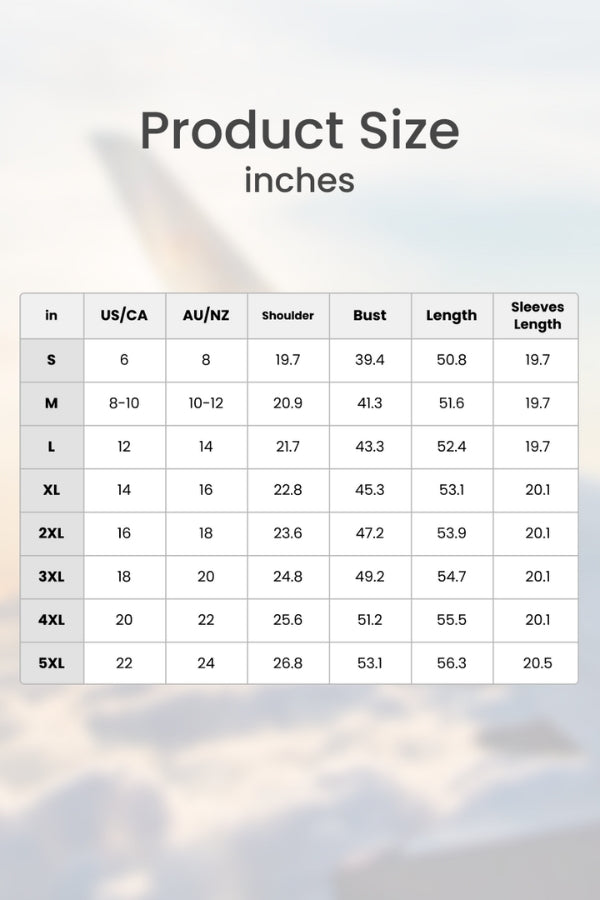Click the 5XL size row label
Screen dimensions: 600x900
51,663
